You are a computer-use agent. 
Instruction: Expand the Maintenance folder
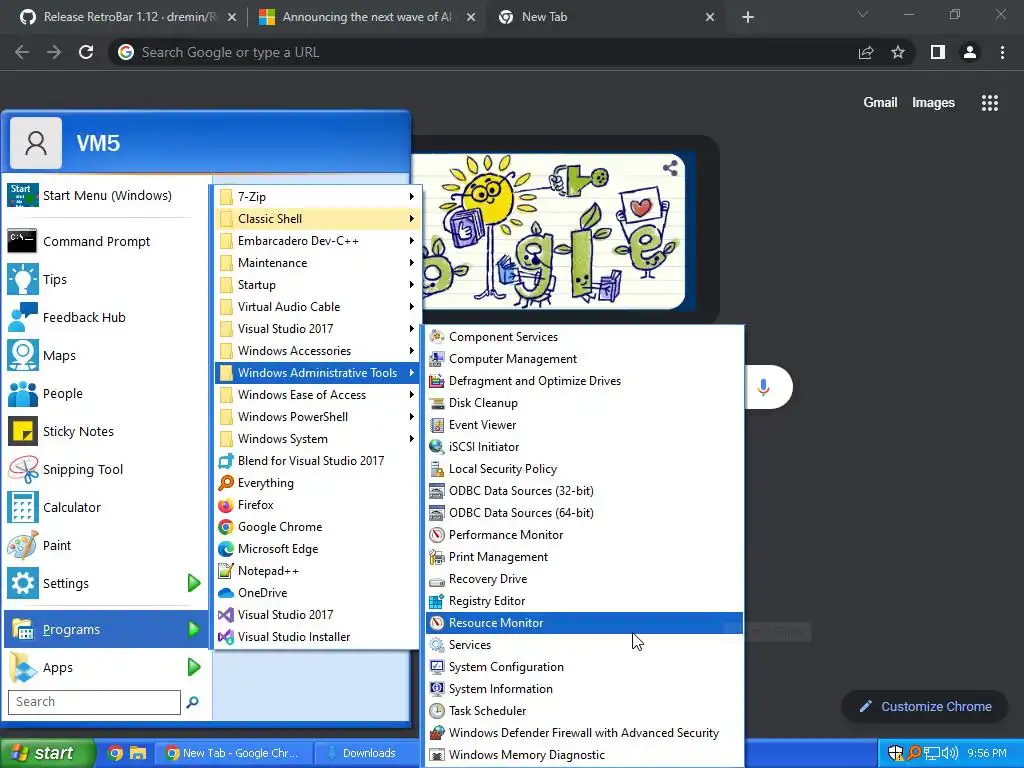[x=317, y=263]
